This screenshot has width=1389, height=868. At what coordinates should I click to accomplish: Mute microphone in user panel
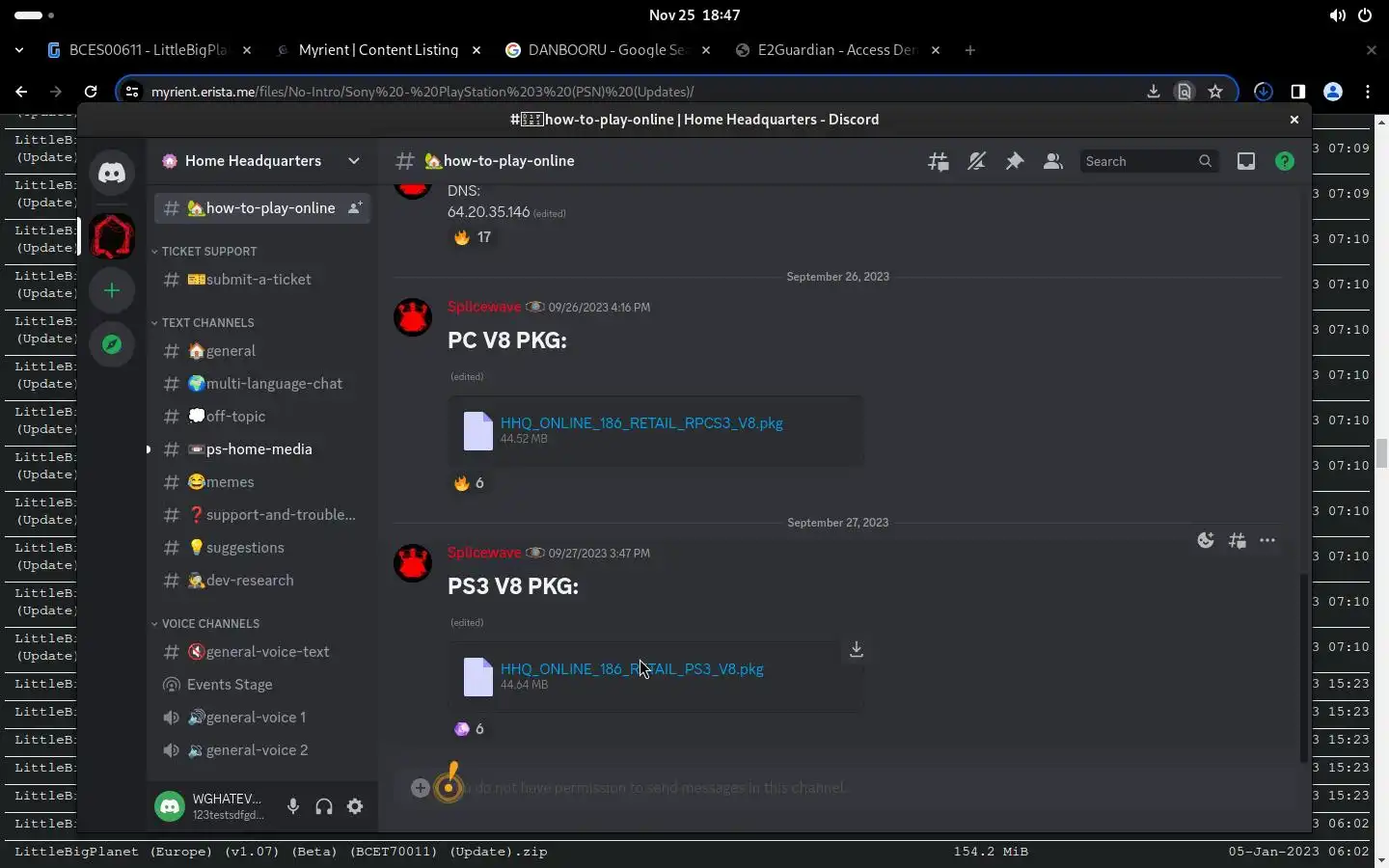(x=293, y=806)
